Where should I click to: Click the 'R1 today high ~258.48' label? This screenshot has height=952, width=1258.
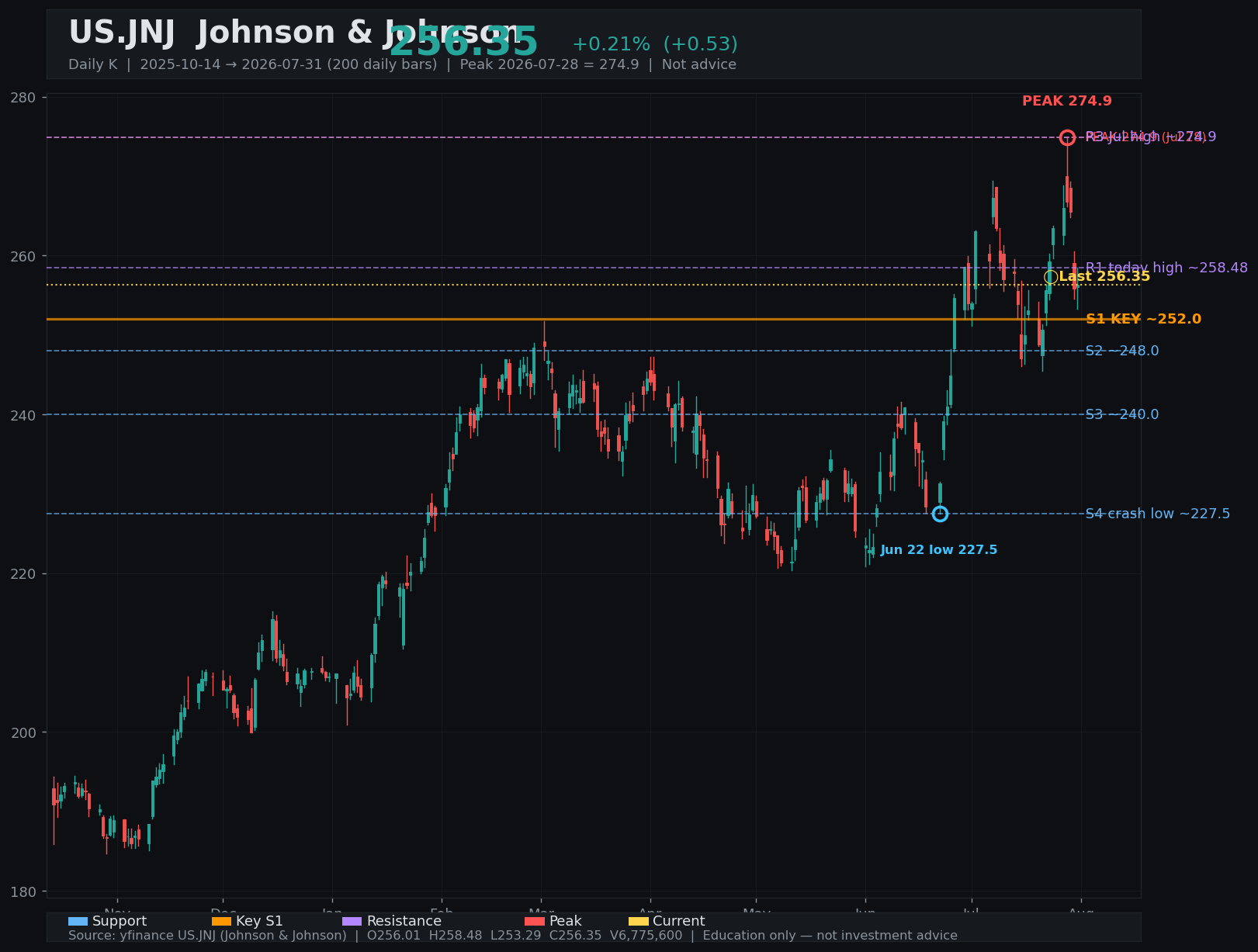(x=1166, y=268)
